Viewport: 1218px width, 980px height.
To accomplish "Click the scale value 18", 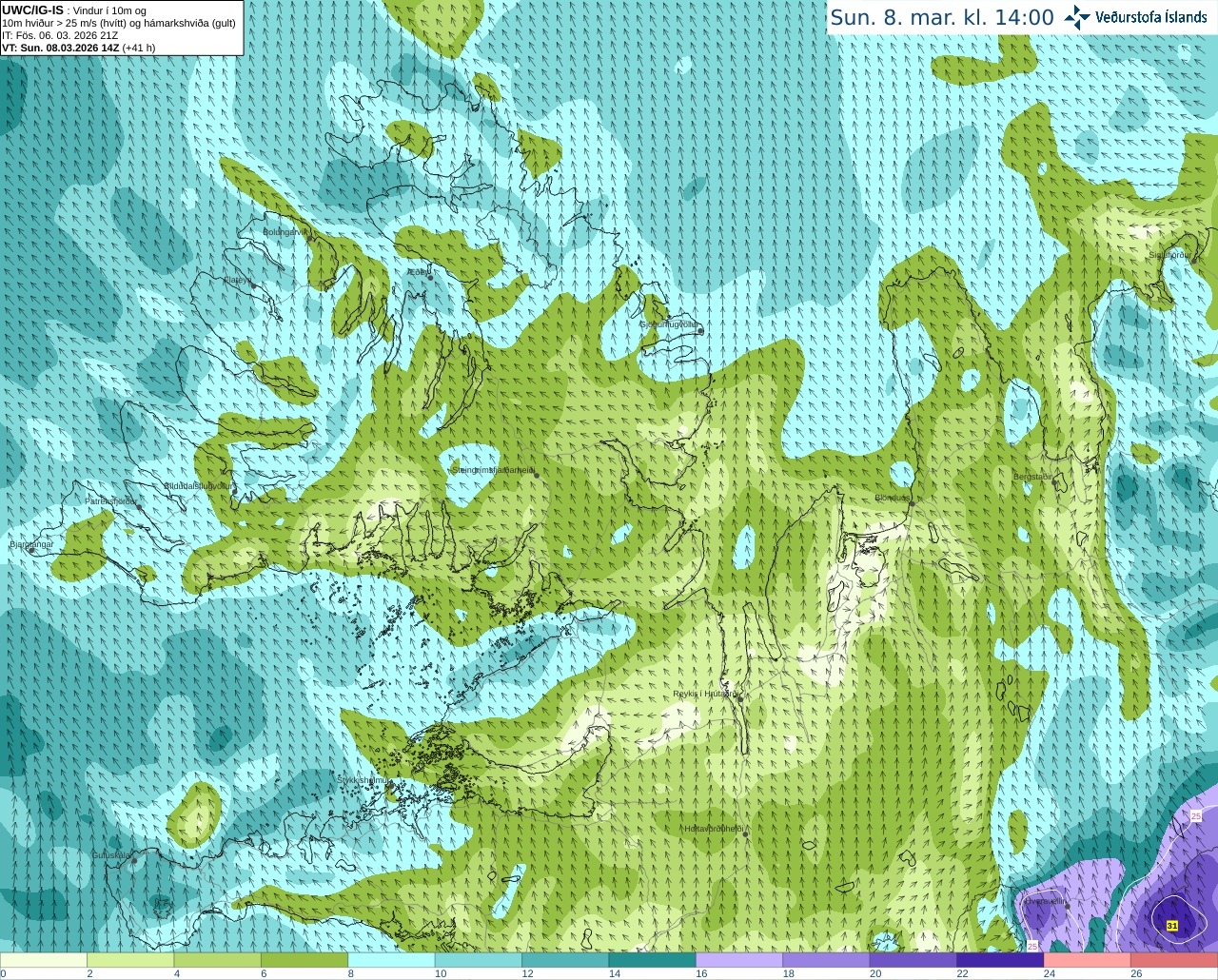I will (x=789, y=974).
